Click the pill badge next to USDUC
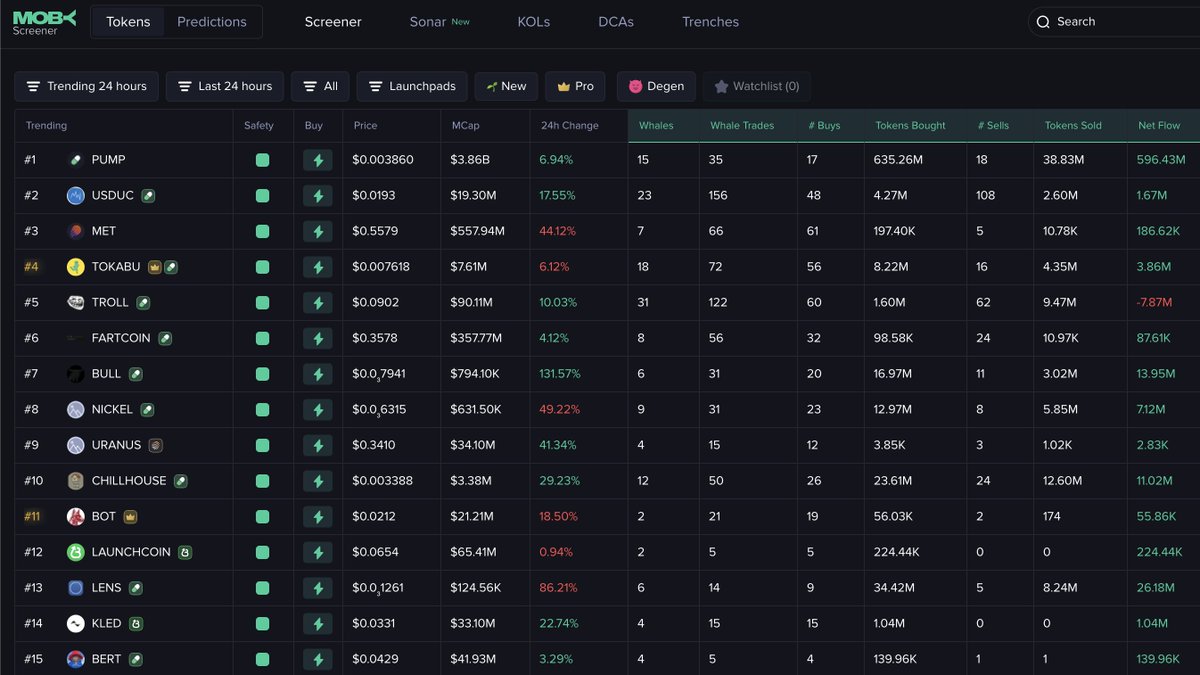Screen dimensions: 1200x675 (x=148, y=196)
